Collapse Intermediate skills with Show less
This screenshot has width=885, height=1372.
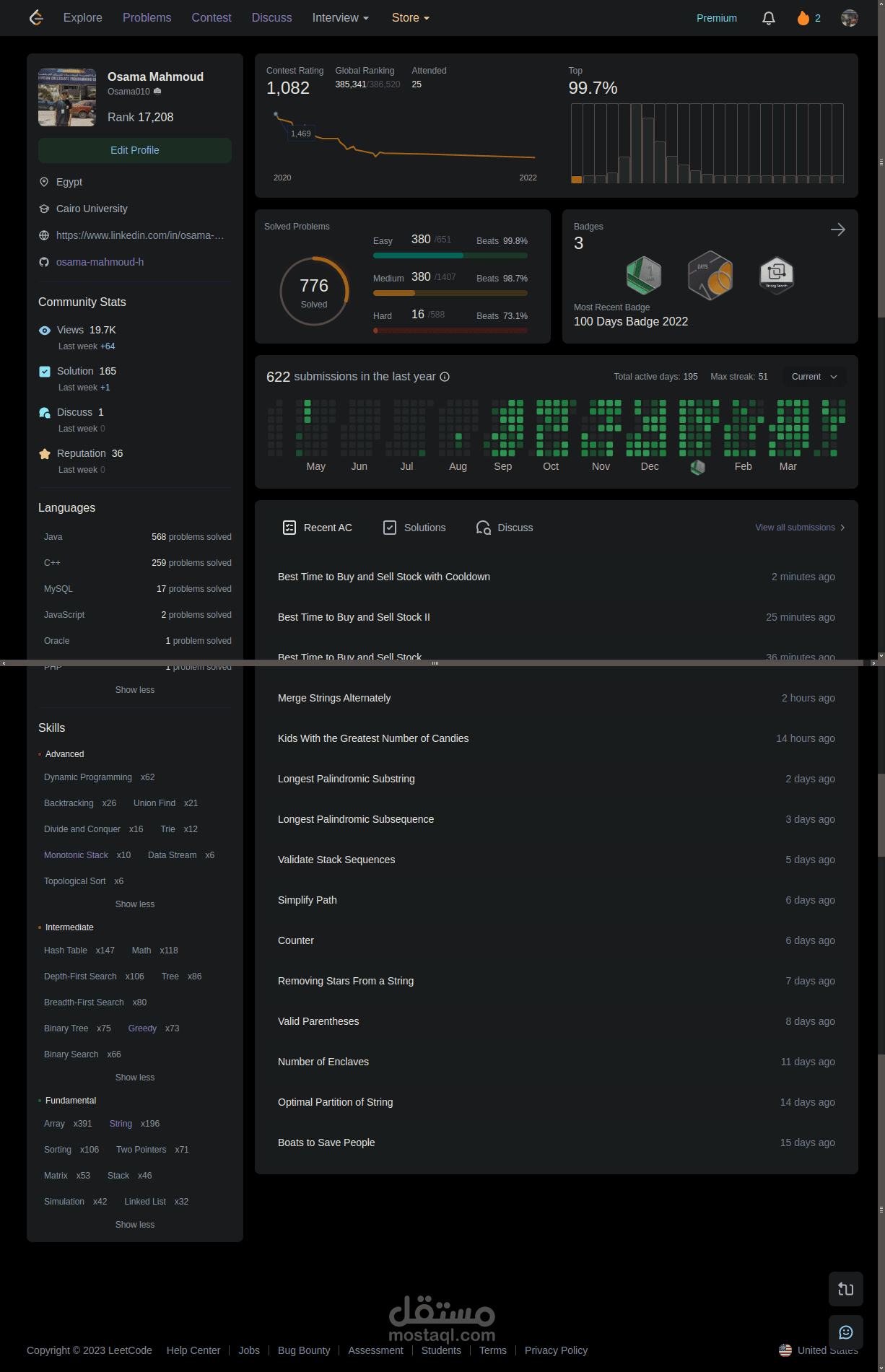135,1078
